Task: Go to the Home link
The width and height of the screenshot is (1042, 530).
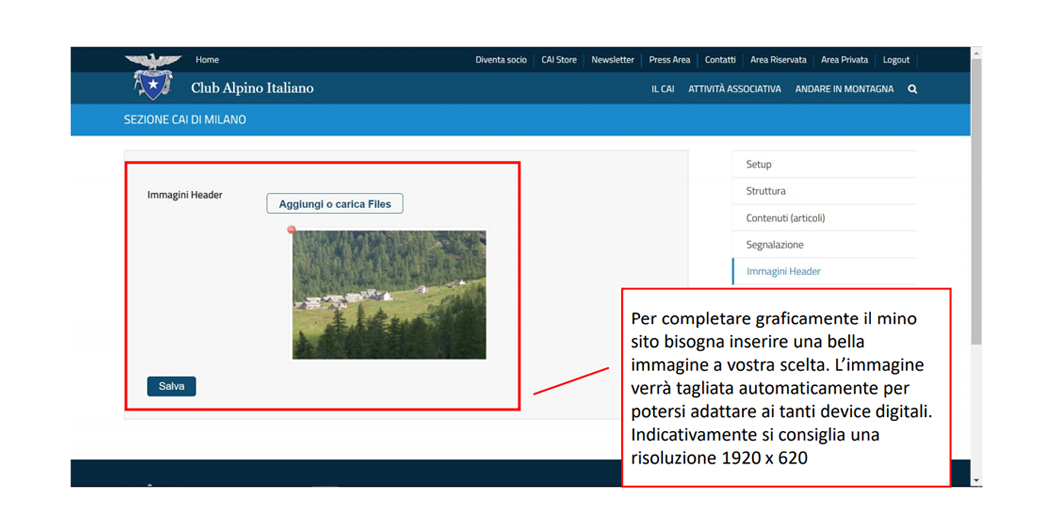Action: (207, 60)
